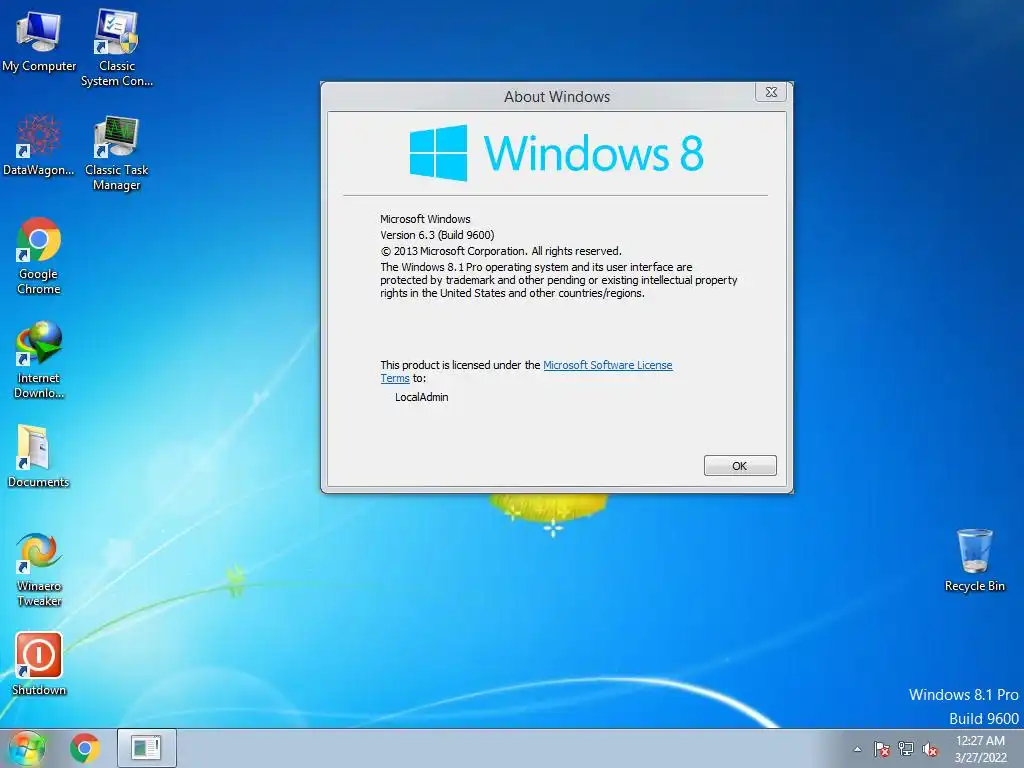Image resolution: width=1024 pixels, height=768 pixels.
Task: Click the Shutdown desktop shortcut
Action: (x=39, y=664)
